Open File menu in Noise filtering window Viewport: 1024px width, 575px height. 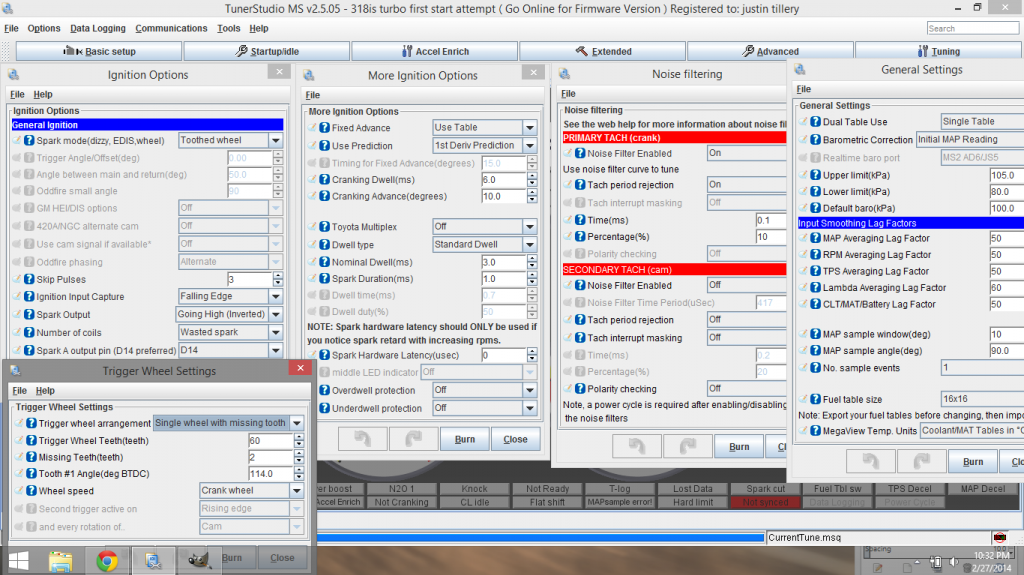(568, 93)
